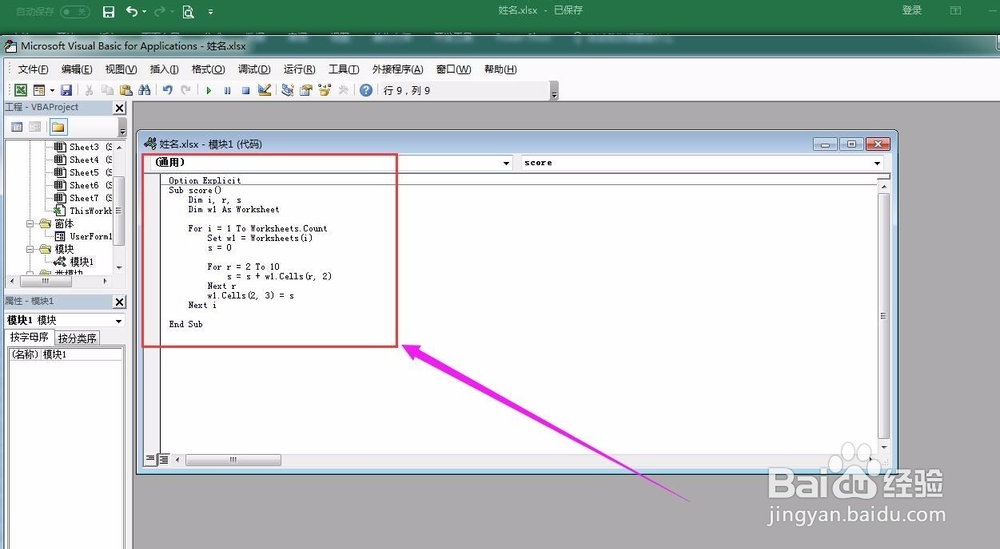Screen dimensions: 1000x549
Task: Open the 插入(I) menu
Action: click(164, 70)
